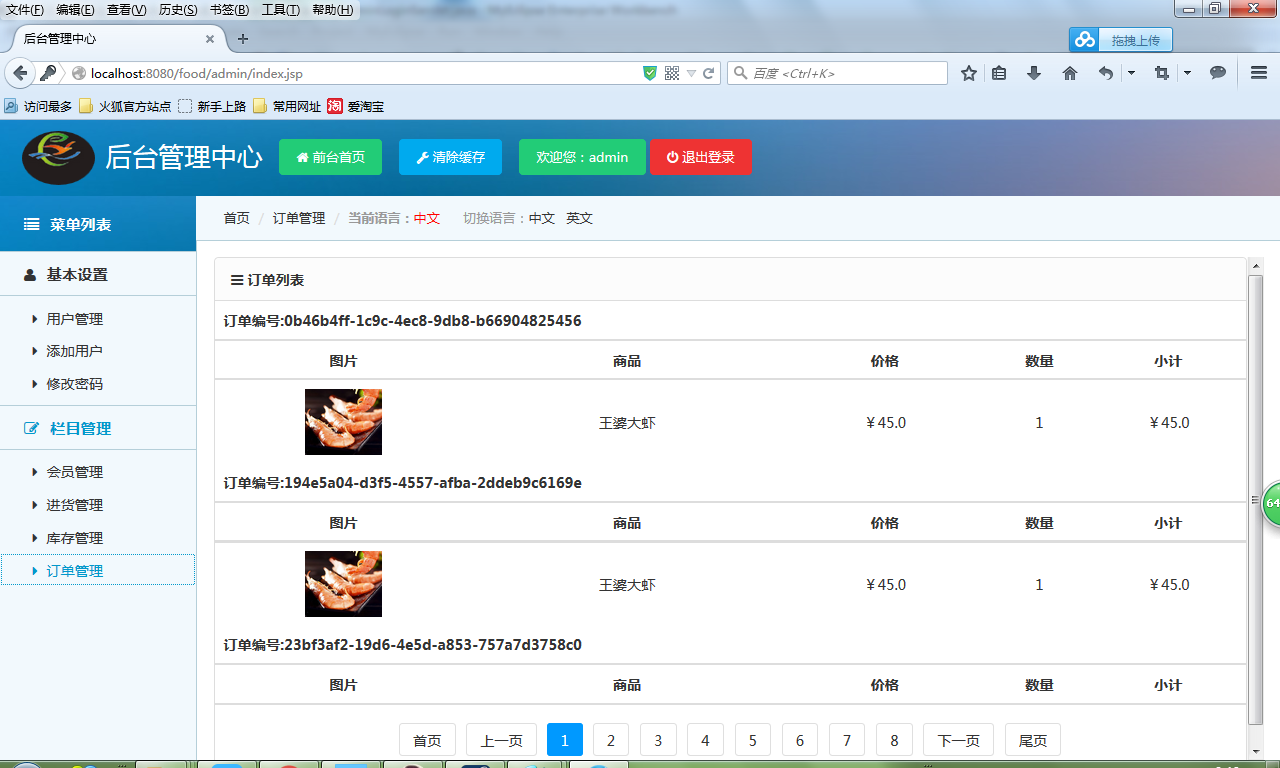Screen dimensions: 1280x768
Task: Click the 欢迎您：admin button
Action: point(582,157)
